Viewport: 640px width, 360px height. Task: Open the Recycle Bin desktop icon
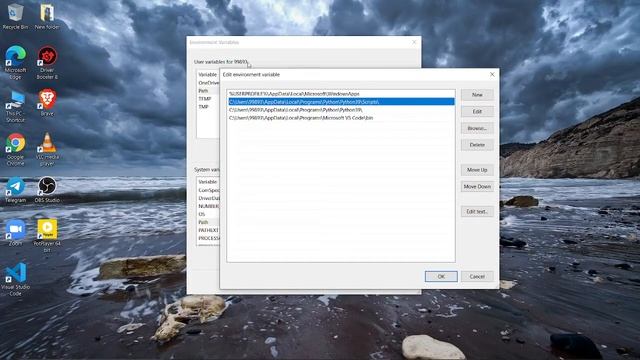click(16, 16)
